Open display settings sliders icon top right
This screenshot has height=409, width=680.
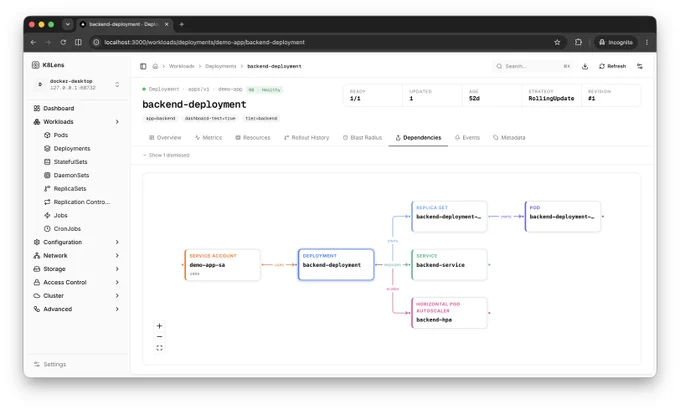click(x=640, y=66)
